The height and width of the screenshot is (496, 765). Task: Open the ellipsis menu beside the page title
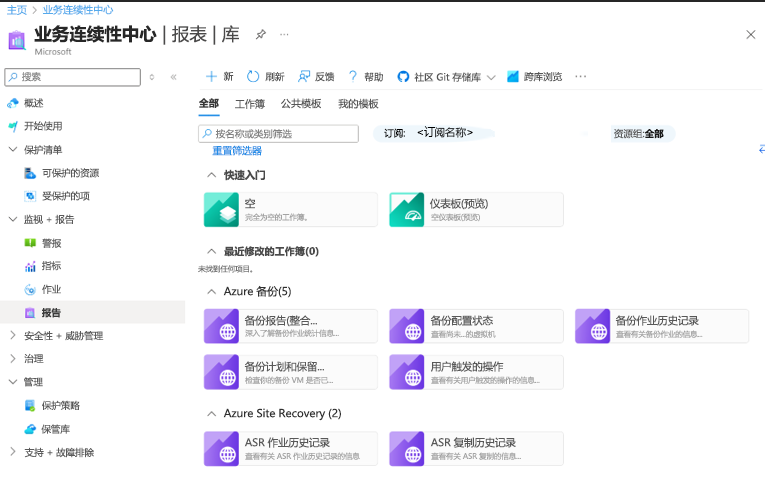tap(284, 35)
